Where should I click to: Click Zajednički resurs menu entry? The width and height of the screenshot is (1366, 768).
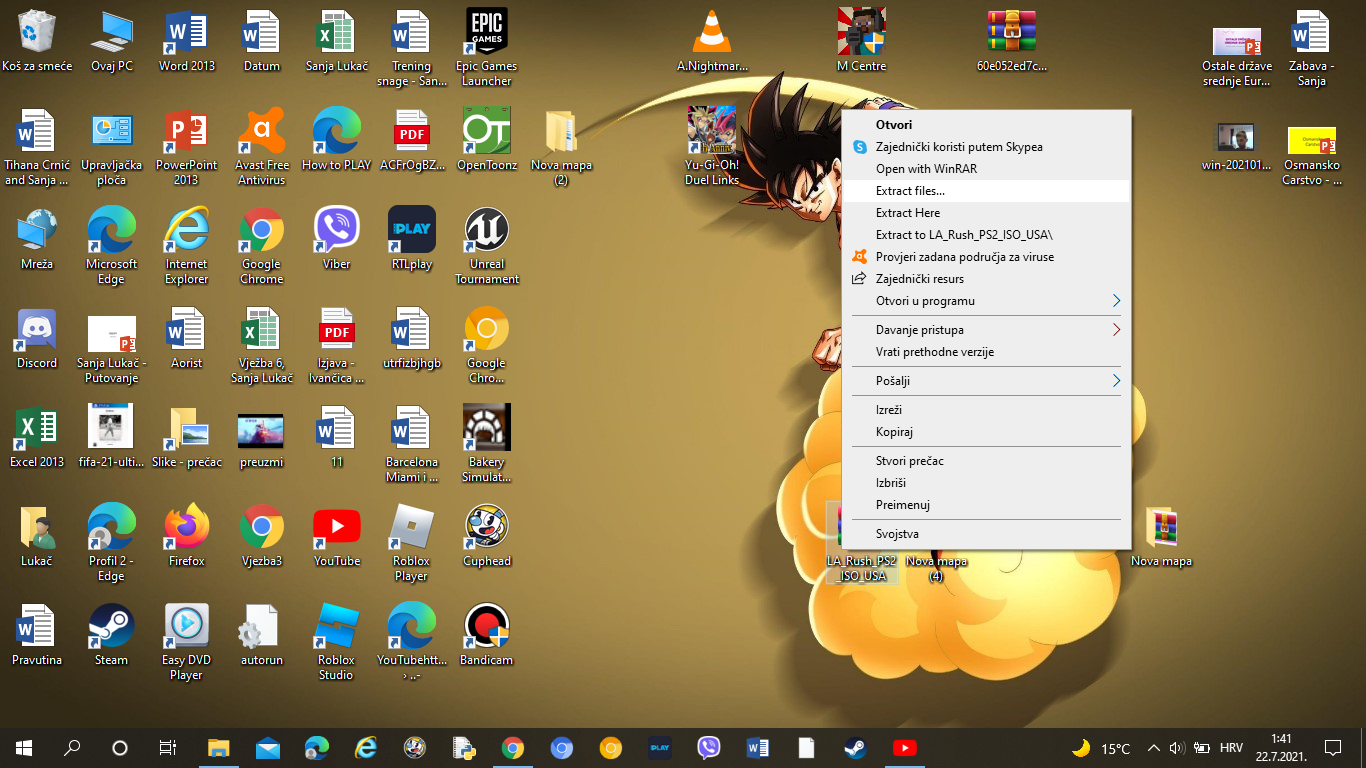[x=986, y=279]
